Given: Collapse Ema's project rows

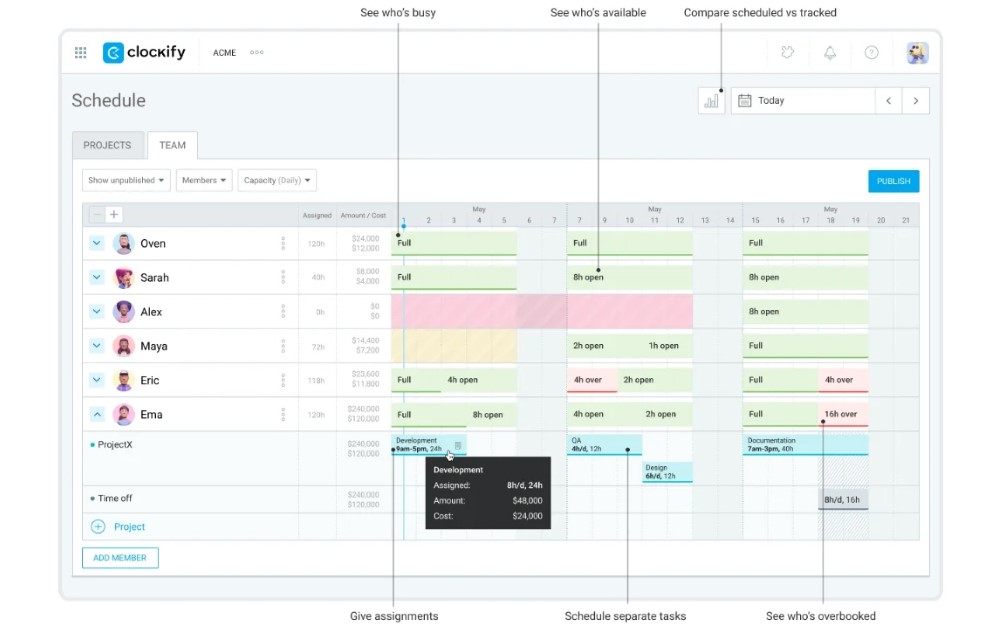Looking at the screenshot, I should click(96, 414).
